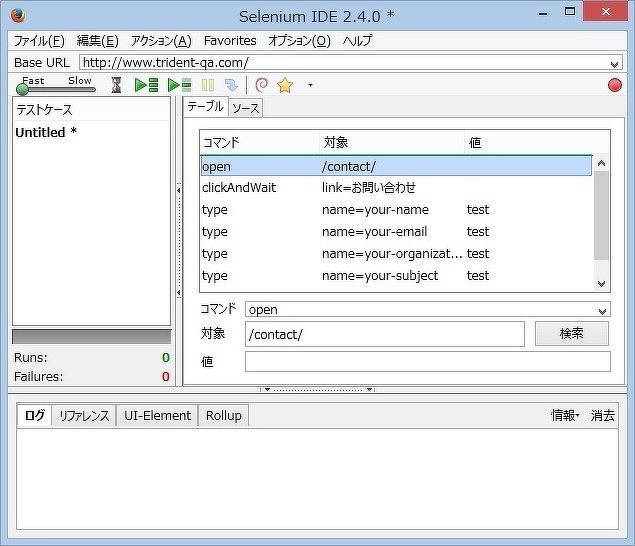Click lower splitter arrow beside test case pane
The width and height of the screenshot is (635, 546).
(x=179, y=292)
